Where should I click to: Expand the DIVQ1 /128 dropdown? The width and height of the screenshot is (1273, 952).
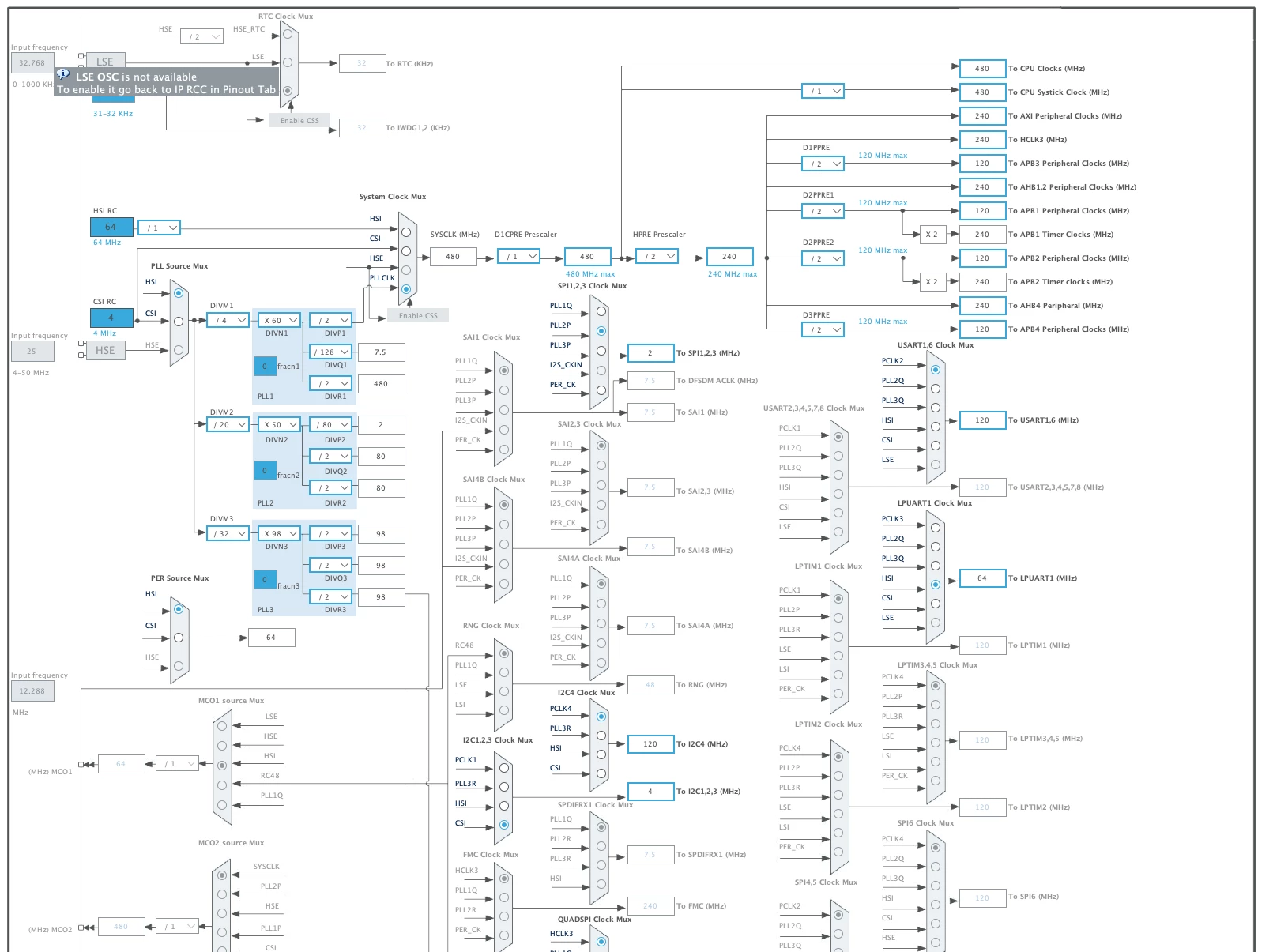[330, 352]
